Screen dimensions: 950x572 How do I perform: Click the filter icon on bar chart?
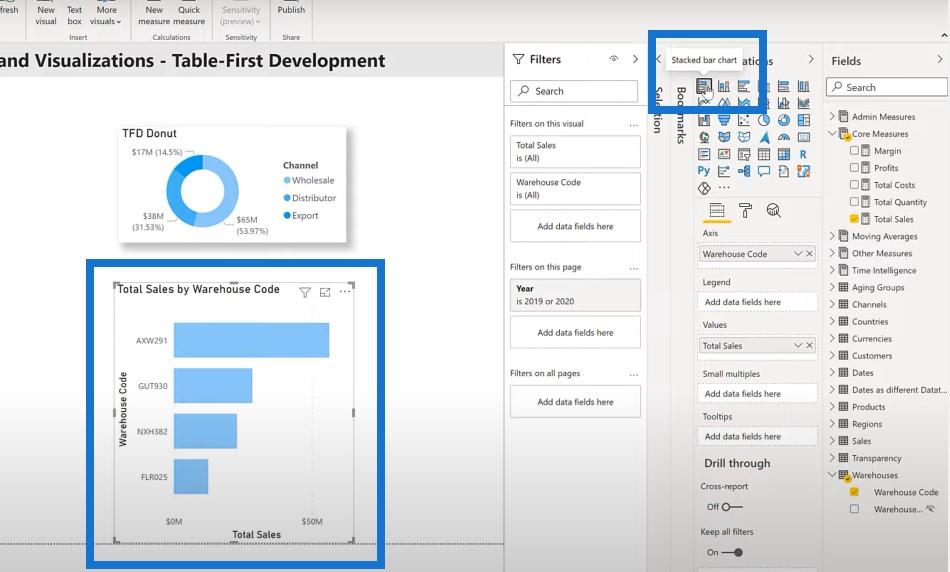(305, 293)
